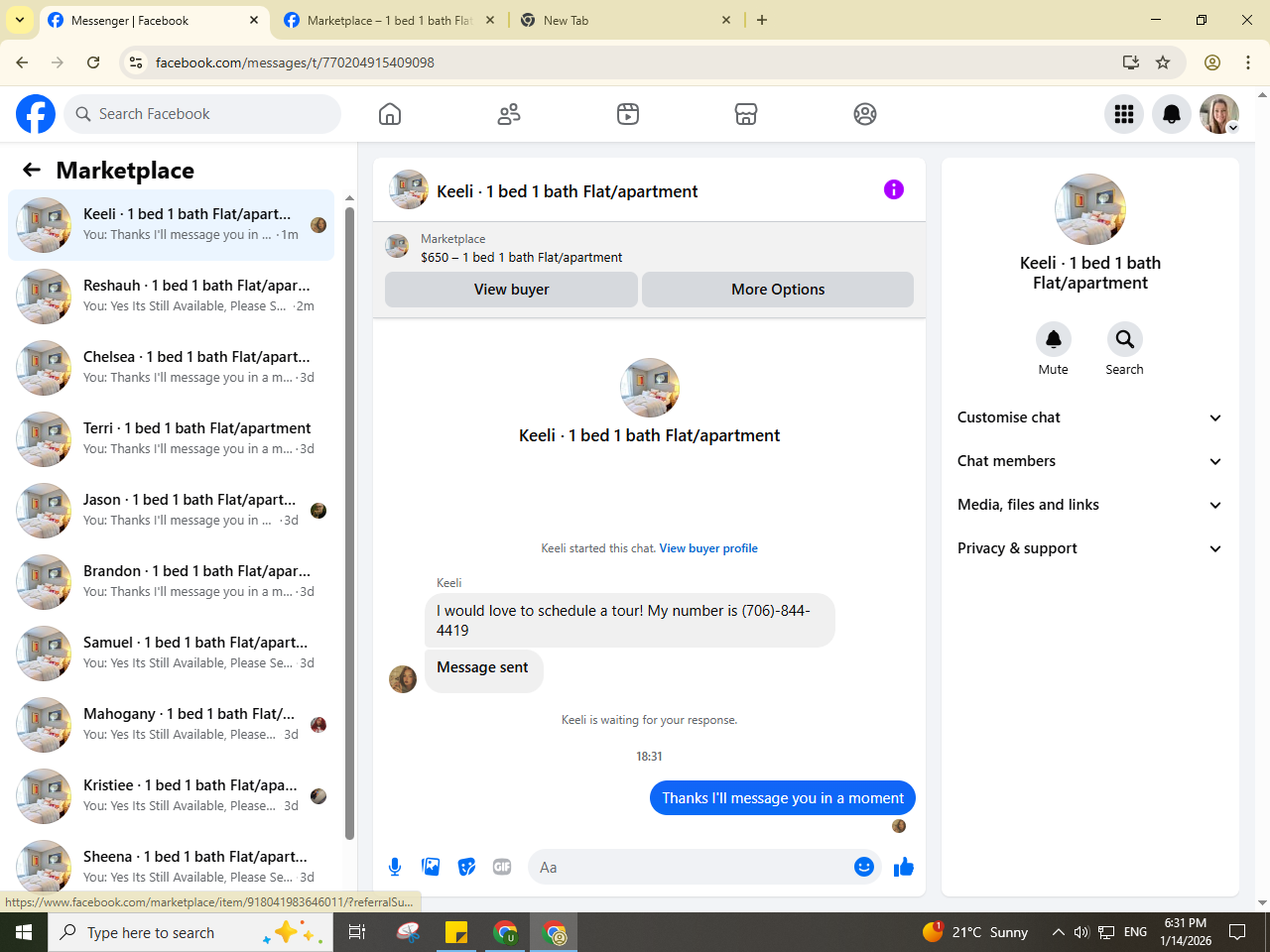Click View buyer button
Screen dimensions: 1270x952
click(511, 290)
